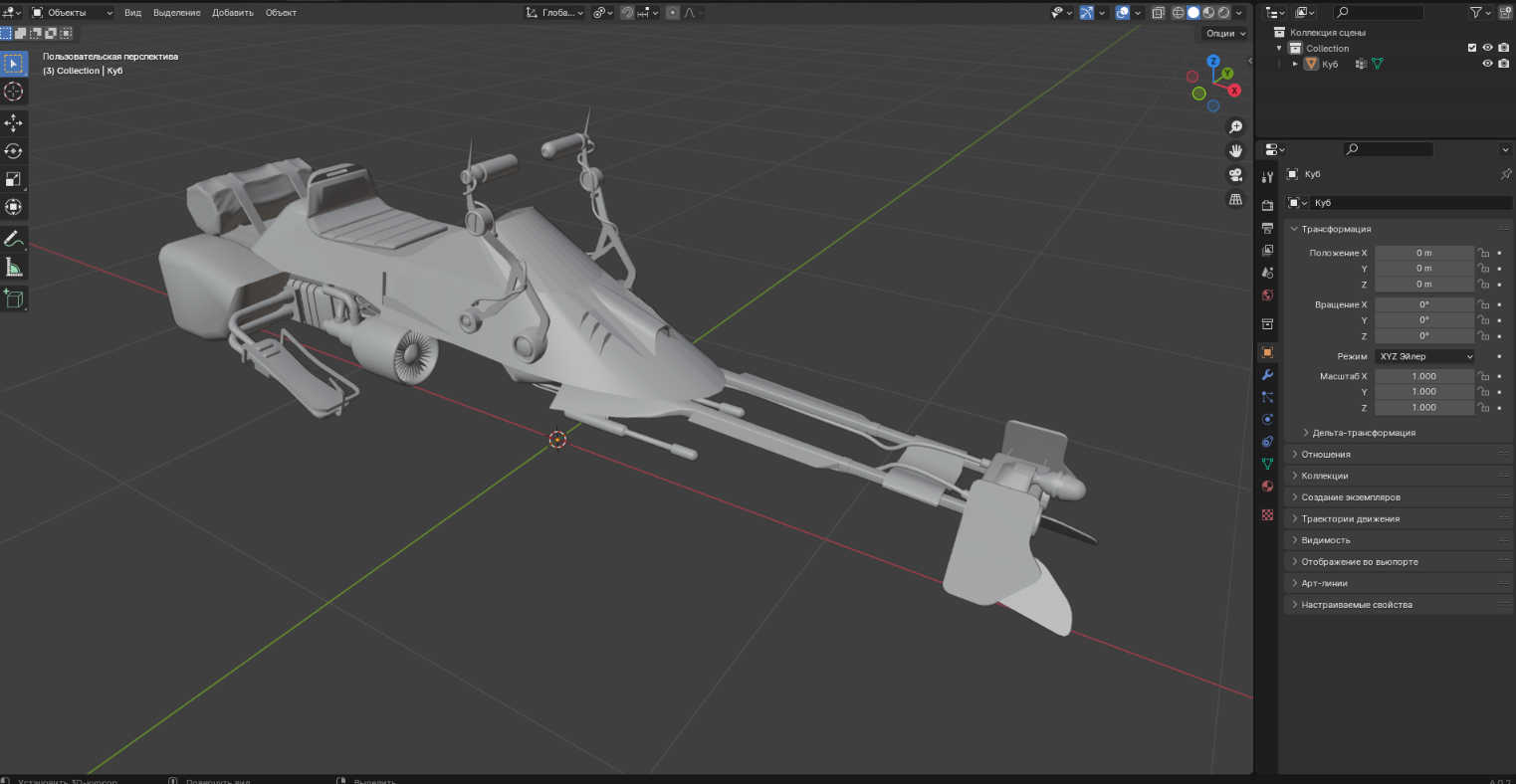Viewport: 1516px width, 784px height.
Task: Activate the 3D Cursor tool
Action: [14, 92]
